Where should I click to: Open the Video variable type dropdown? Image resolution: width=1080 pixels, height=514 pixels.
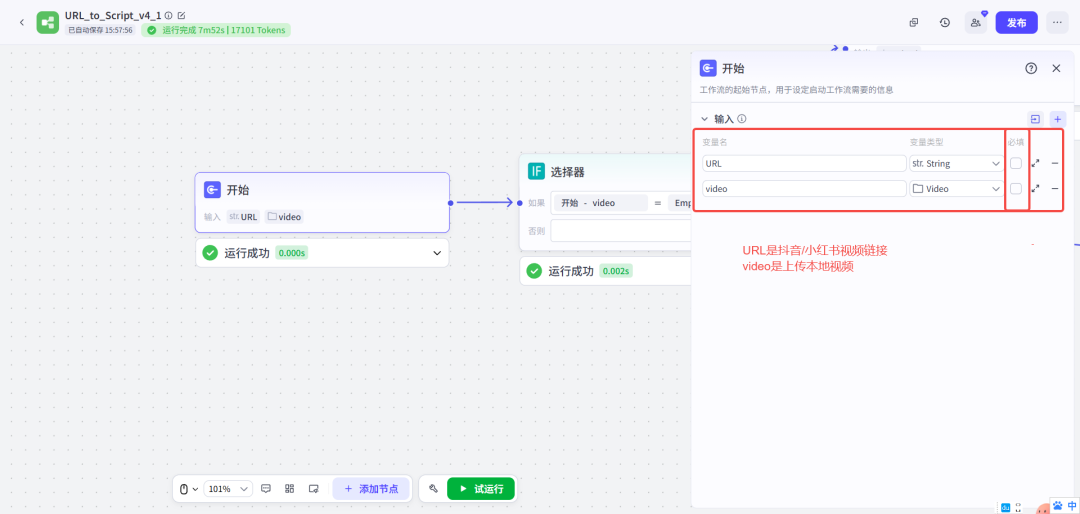957,188
